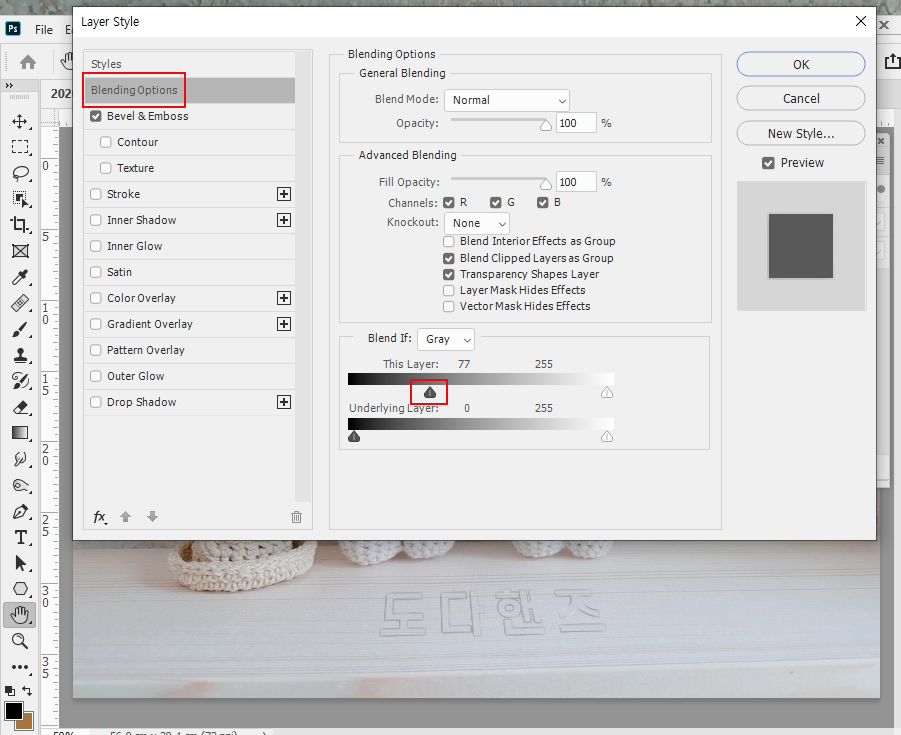Select the Pen tool

pyautogui.click(x=20, y=511)
